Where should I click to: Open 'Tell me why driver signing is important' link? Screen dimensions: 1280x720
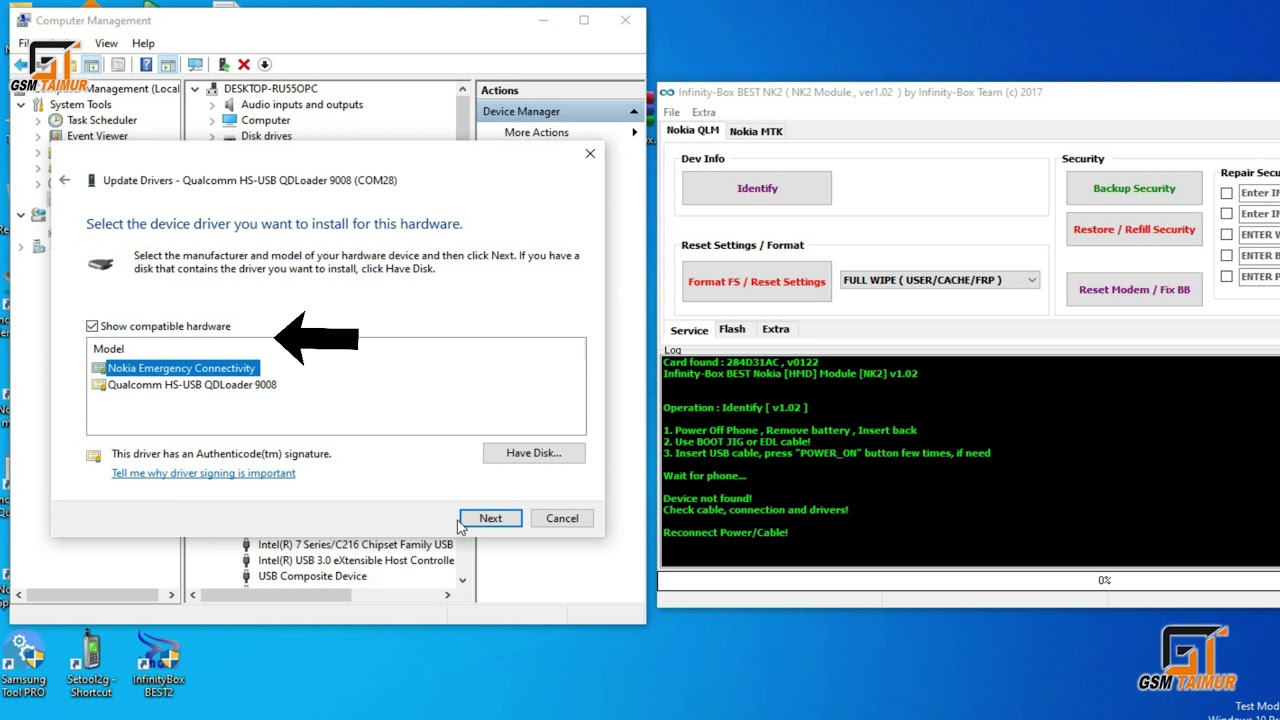(x=203, y=473)
